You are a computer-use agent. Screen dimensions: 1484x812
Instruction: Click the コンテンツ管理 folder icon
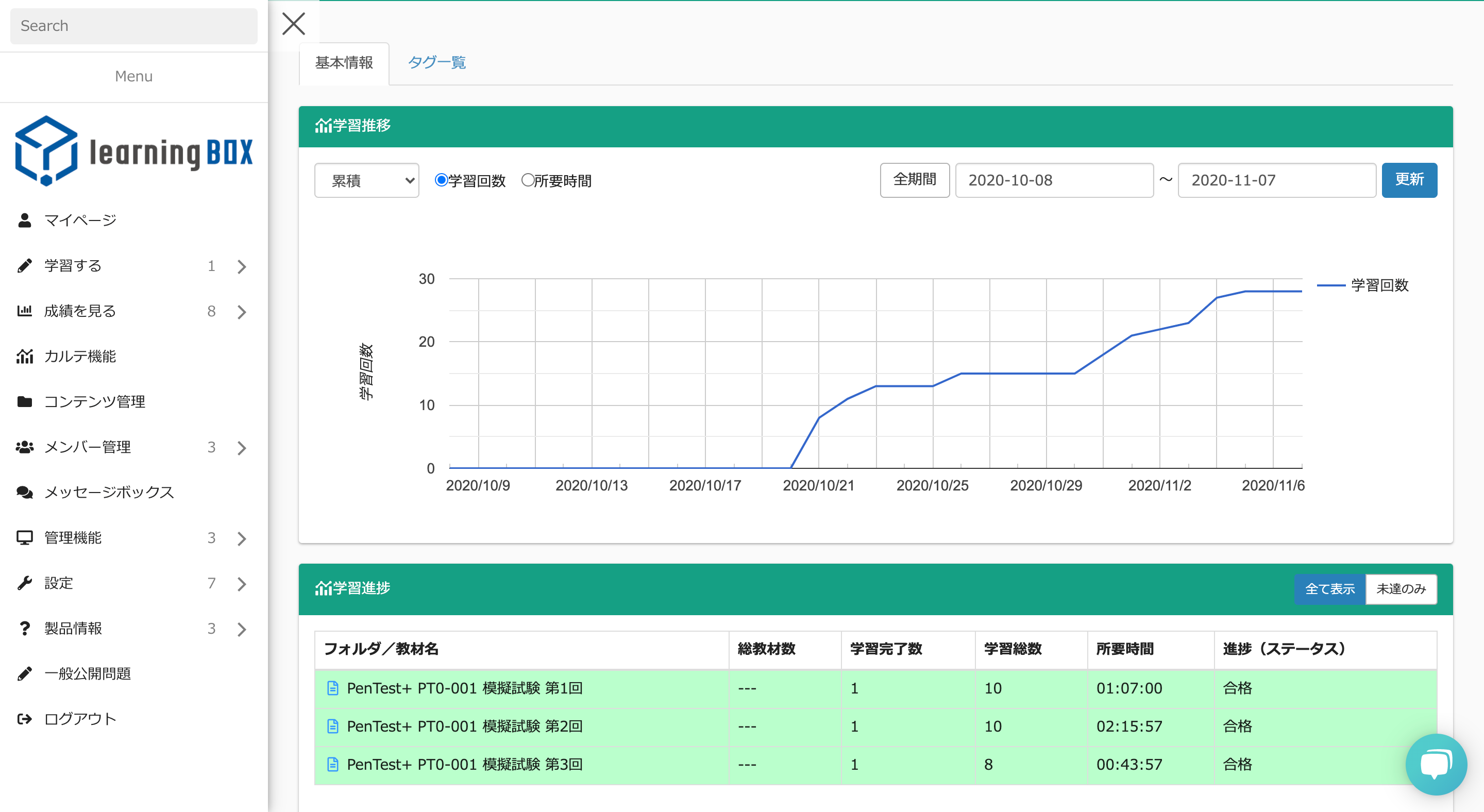(24, 401)
